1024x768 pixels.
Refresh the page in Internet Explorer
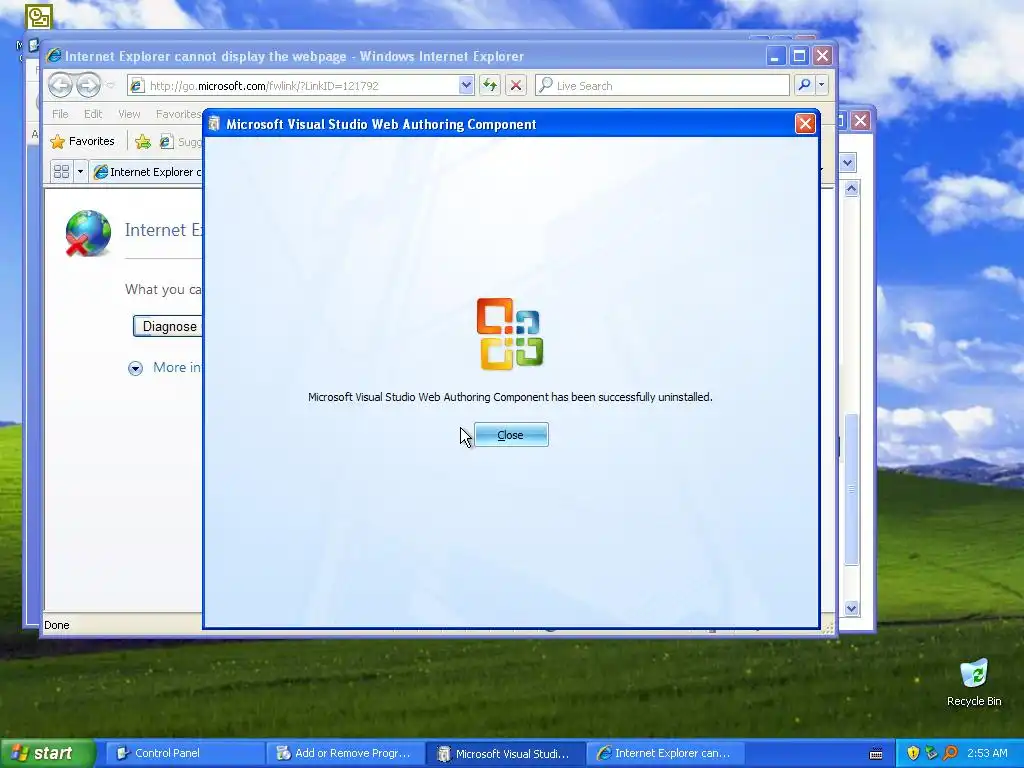[490, 85]
